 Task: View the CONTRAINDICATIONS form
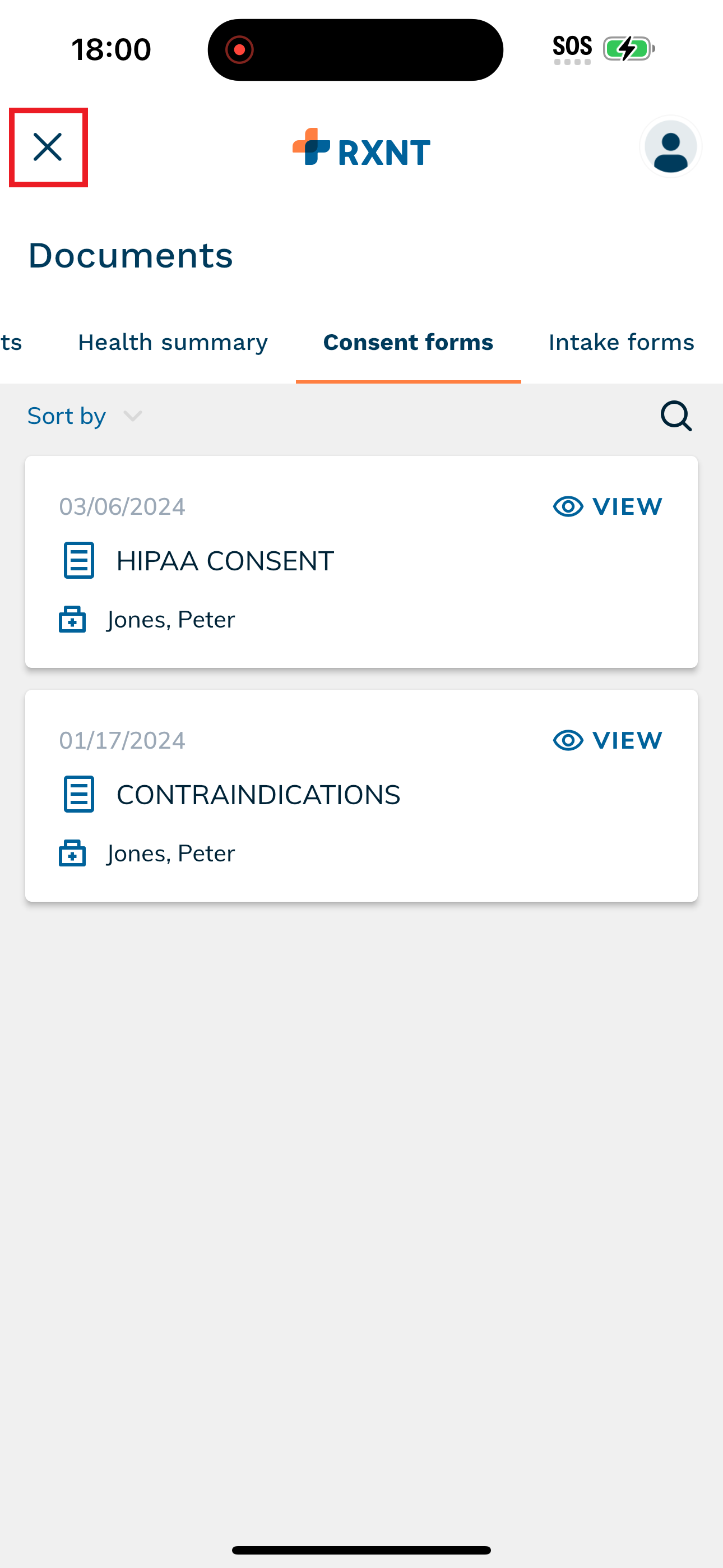(608, 740)
